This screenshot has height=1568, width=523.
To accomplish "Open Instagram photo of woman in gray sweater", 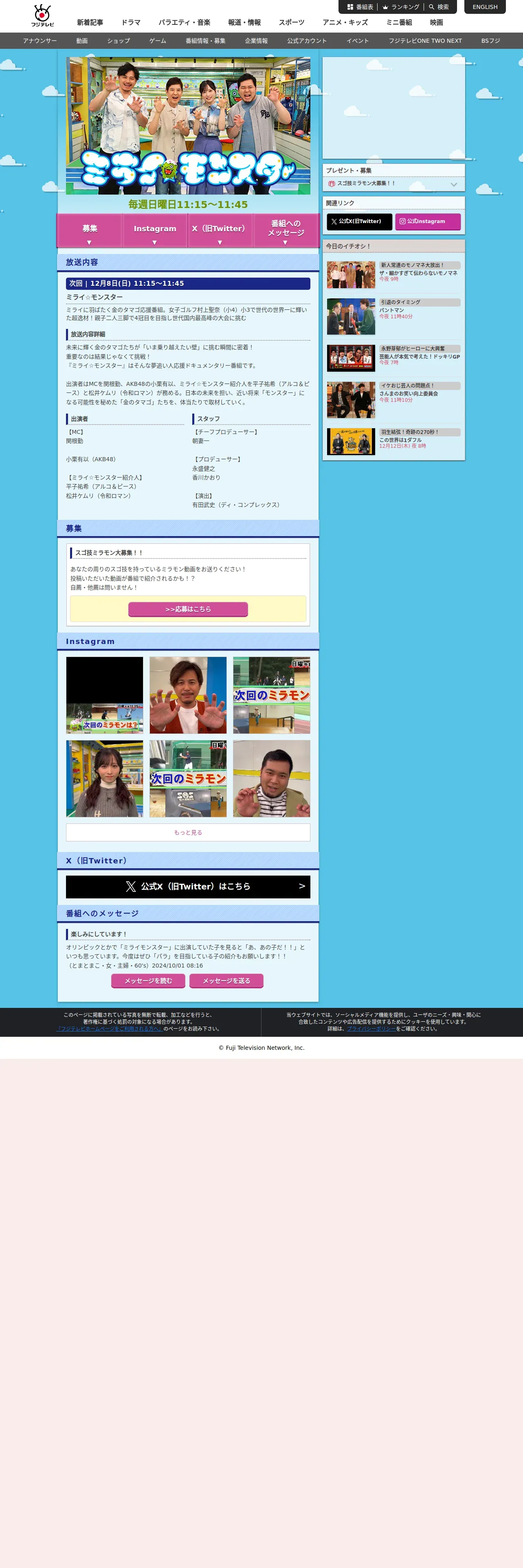I will pos(105,779).
